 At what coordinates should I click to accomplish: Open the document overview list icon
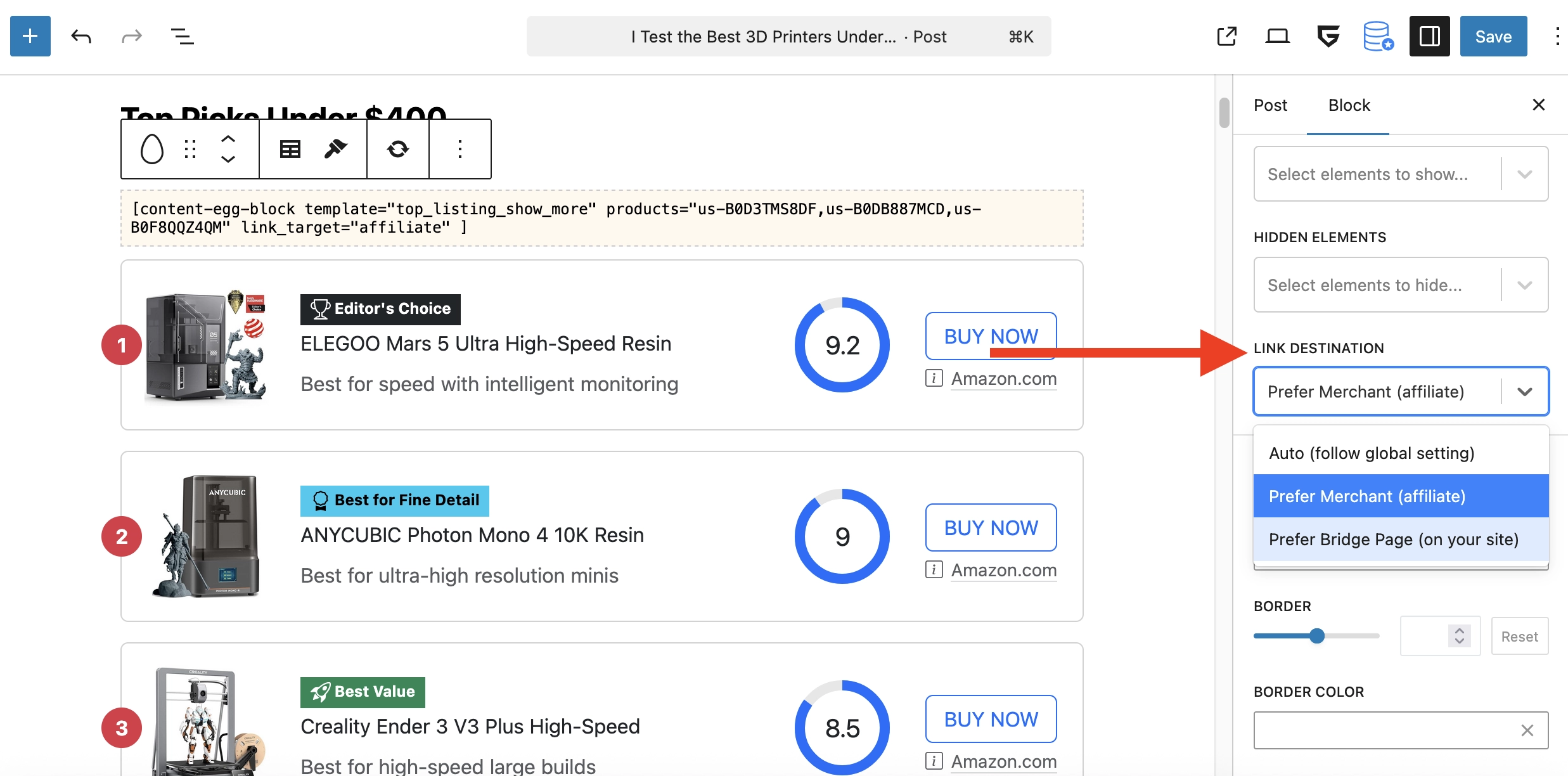pyautogui.click(x=183, y=36)
